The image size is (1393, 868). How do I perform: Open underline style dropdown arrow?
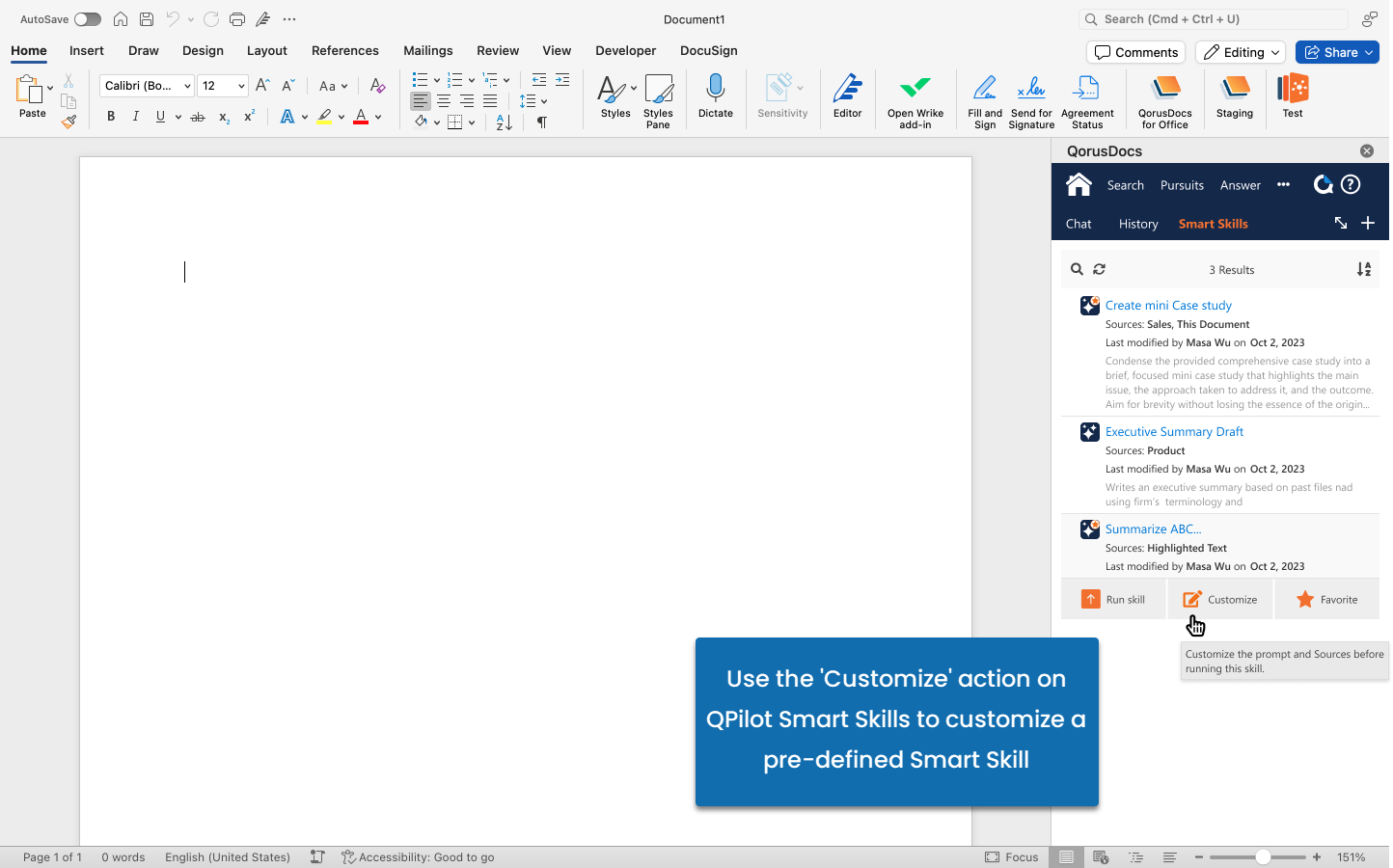coord(178,117)
